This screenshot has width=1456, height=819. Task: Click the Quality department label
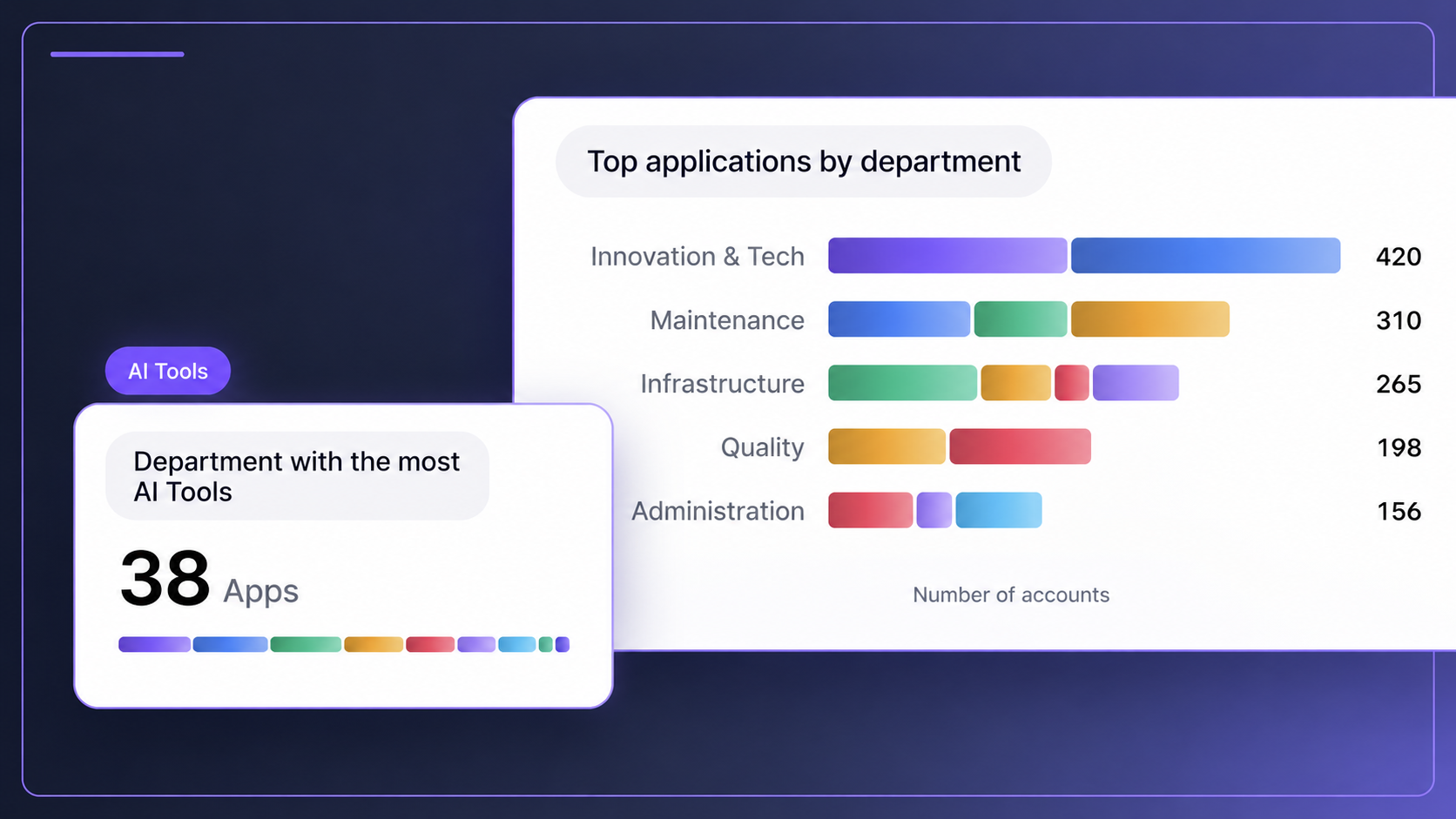coord(762,447)
